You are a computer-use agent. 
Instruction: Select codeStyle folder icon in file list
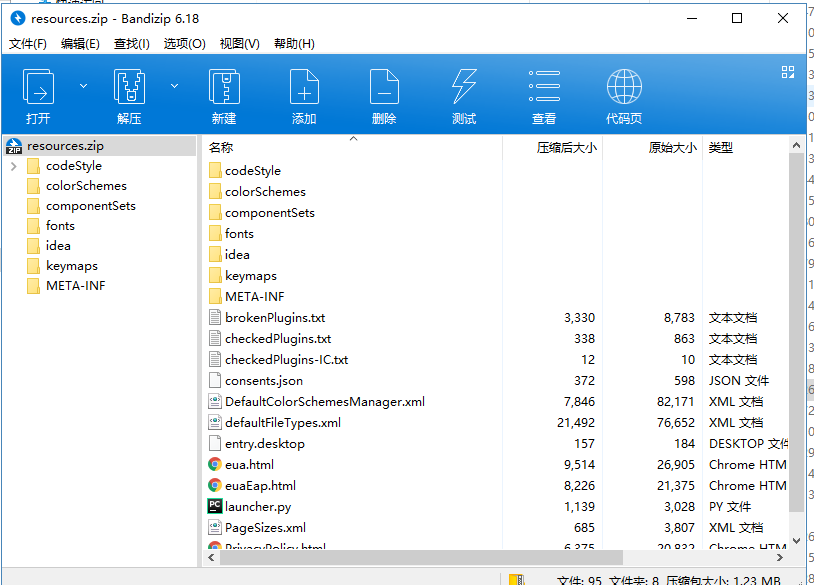tap(215, 171)
